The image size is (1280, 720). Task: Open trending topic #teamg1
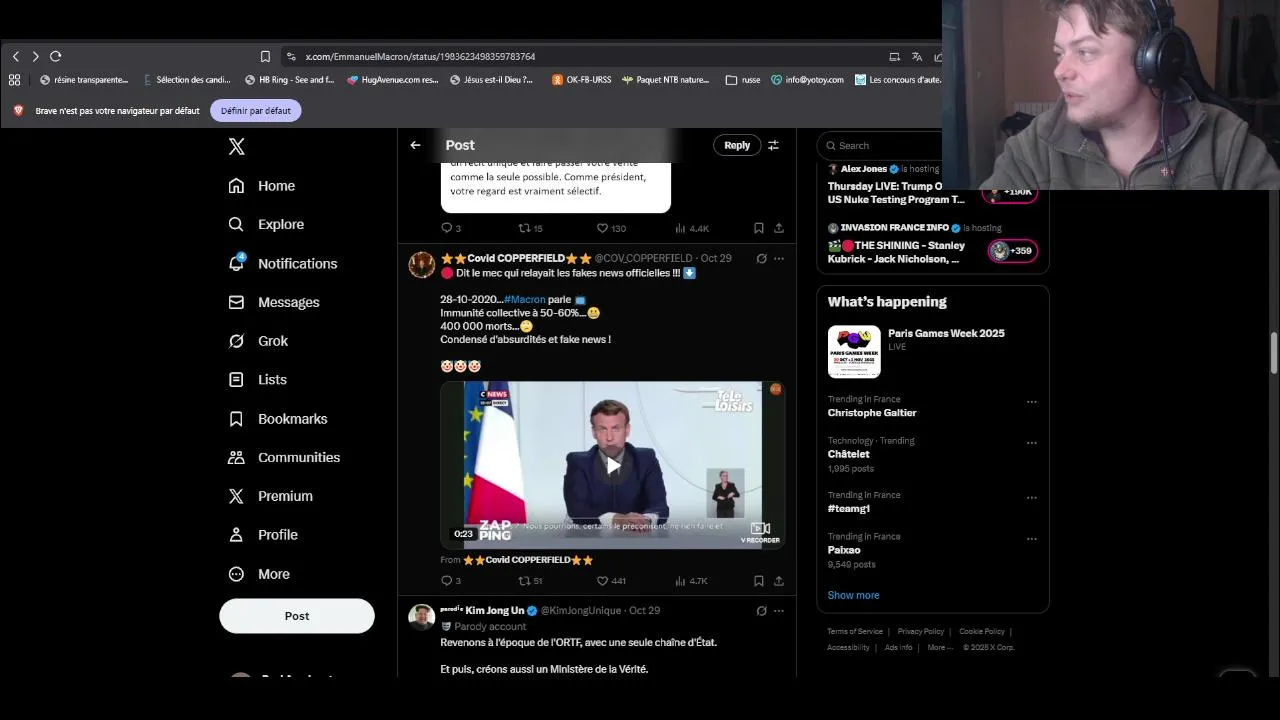tap(849, 508)
